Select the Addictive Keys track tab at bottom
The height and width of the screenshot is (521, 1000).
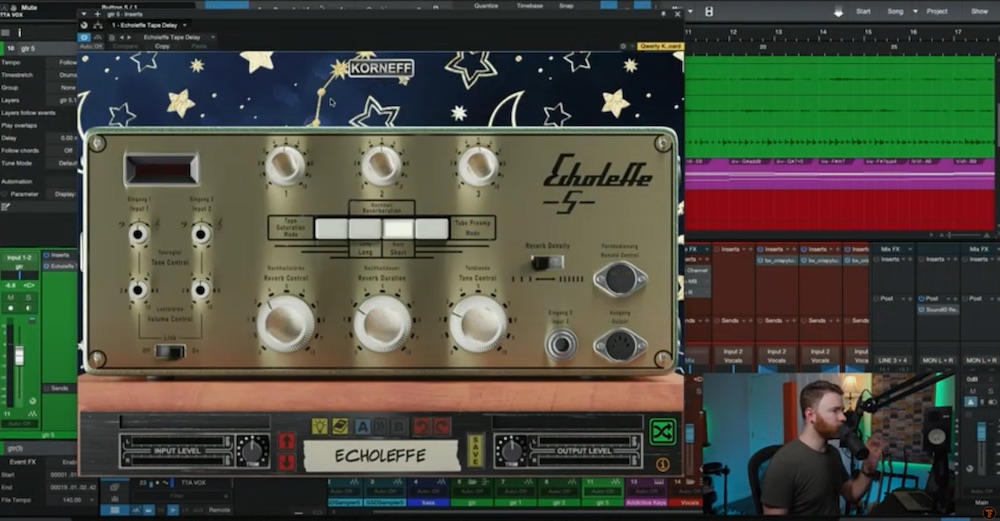pyautogui.click(x=646, y=503)
